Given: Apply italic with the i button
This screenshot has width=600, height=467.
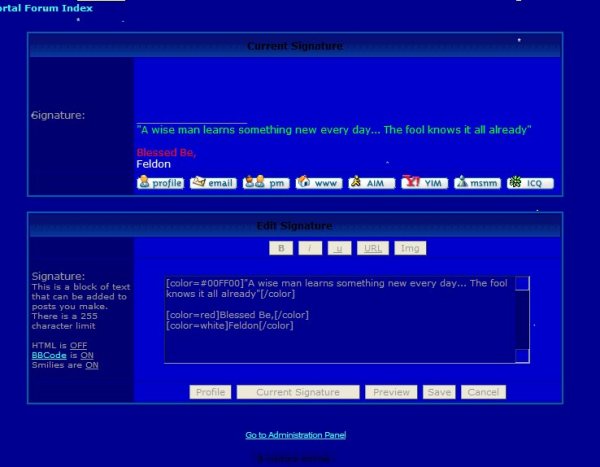Looking at the screenshot, I should click(311, 248).
